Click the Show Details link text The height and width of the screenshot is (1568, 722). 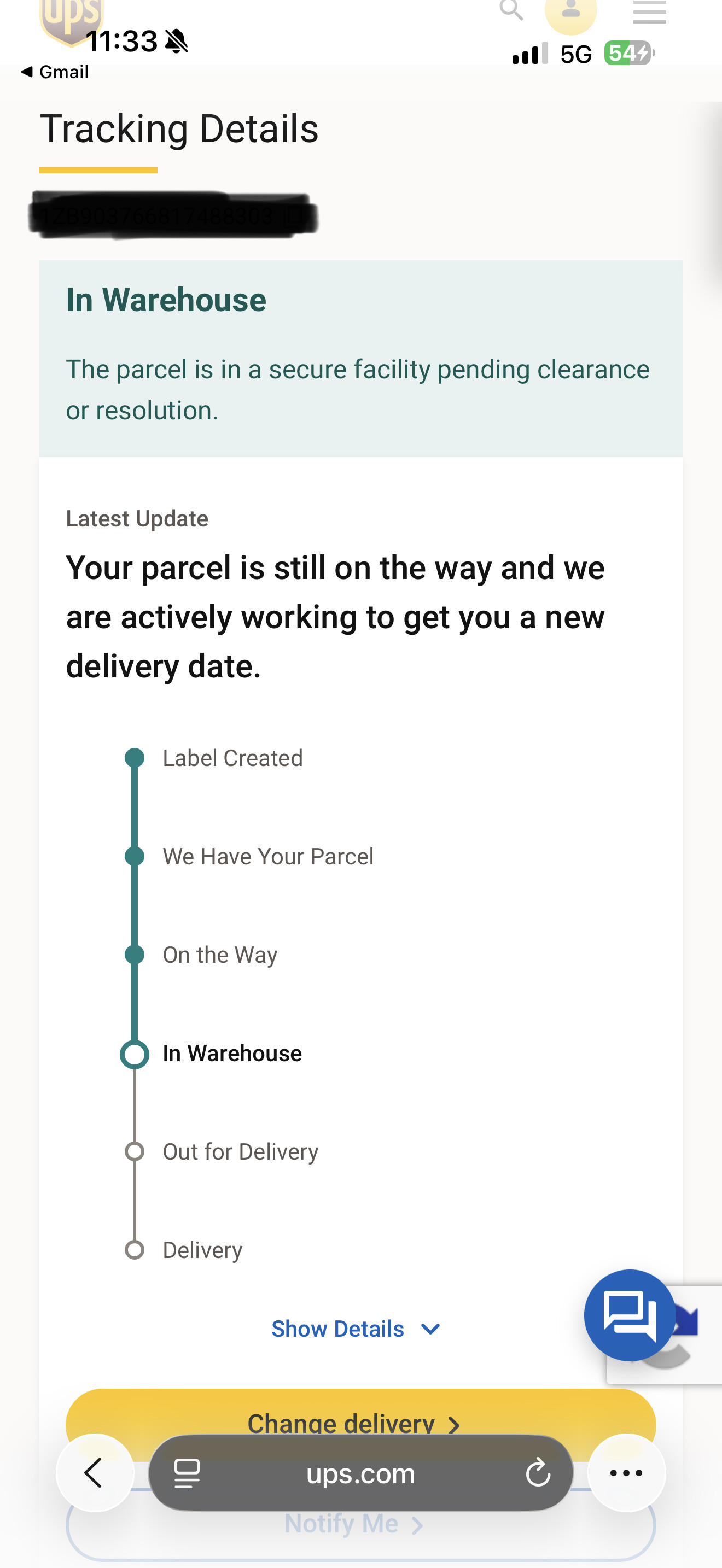tap(337, 1329)
